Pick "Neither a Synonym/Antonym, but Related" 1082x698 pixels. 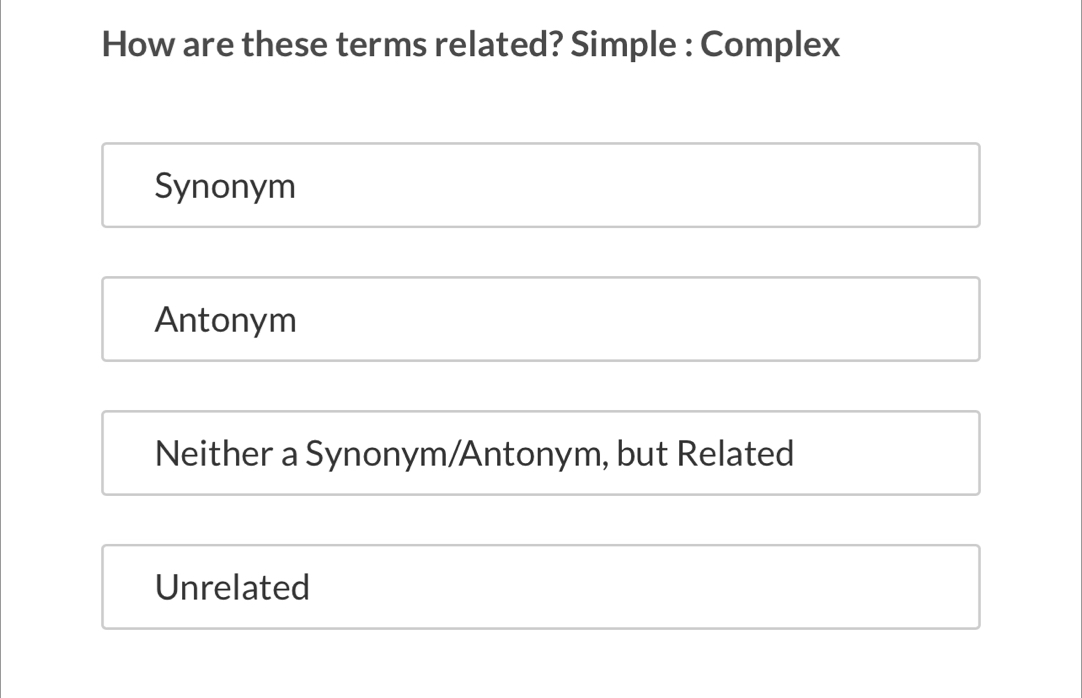pyautogui.click(x=540, y=454)
